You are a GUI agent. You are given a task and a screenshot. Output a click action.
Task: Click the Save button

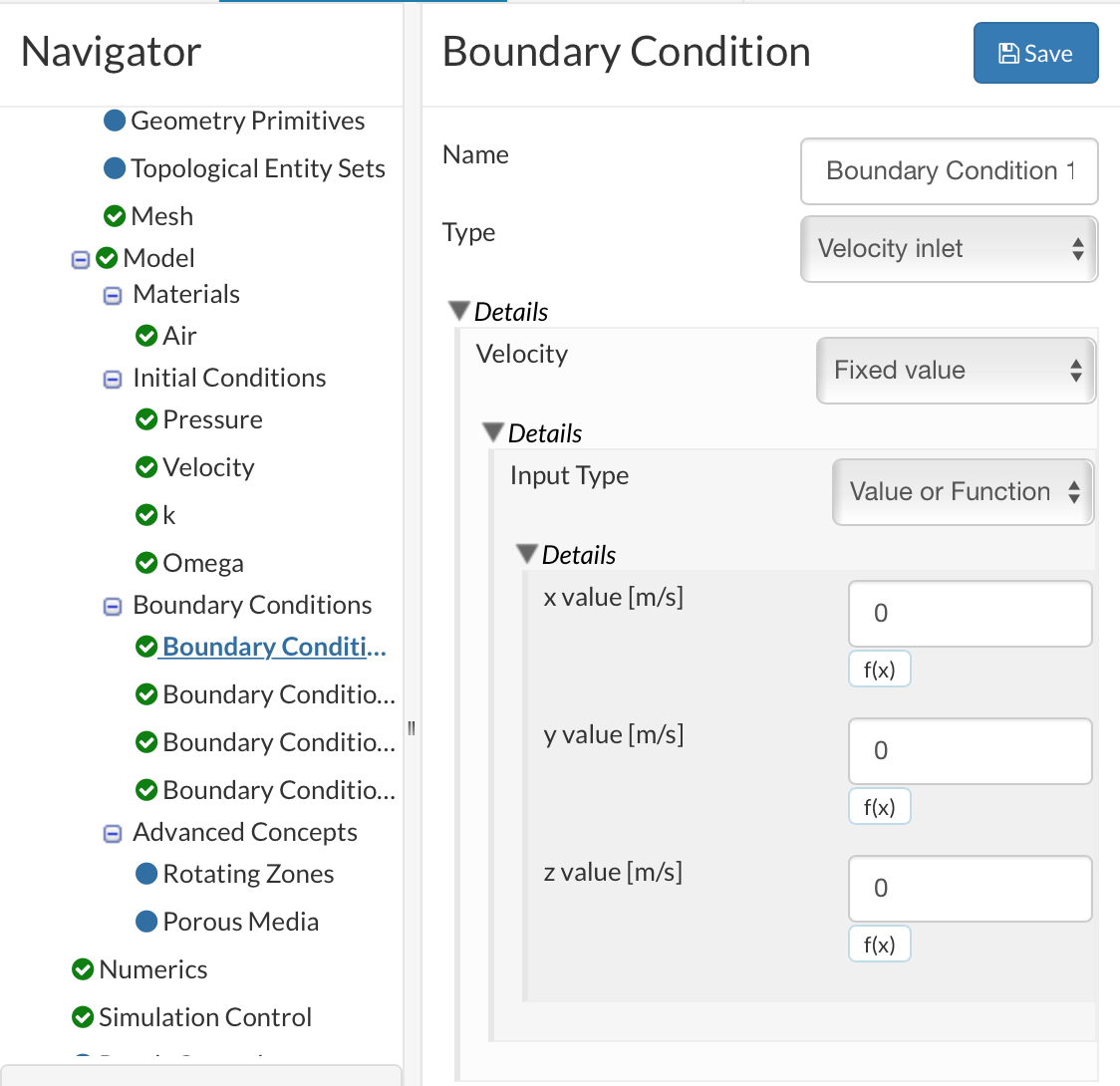pyautogui.click(x=1035, y=54)
